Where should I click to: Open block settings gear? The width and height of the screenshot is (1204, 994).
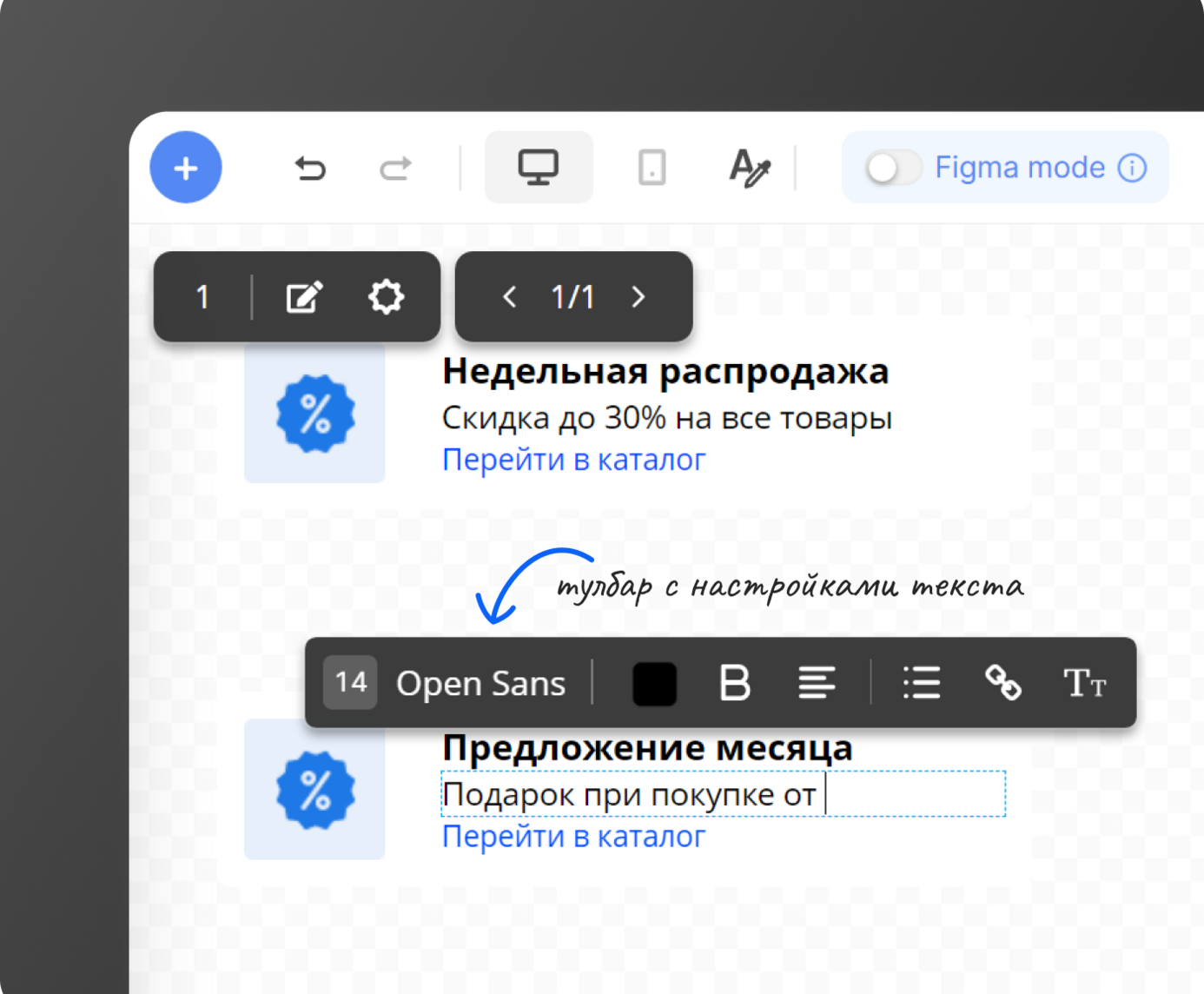tap(386, 297)
